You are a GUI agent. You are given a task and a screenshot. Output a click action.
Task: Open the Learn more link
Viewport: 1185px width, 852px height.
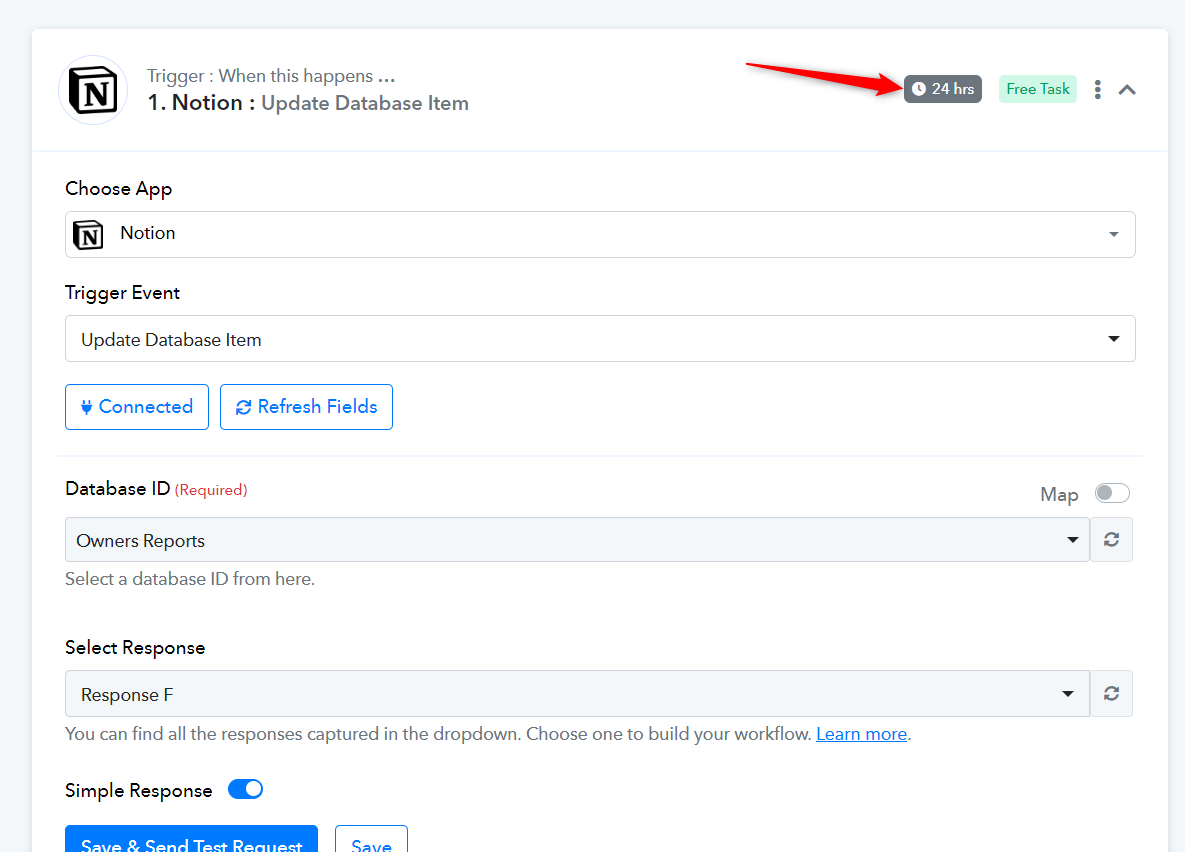point(862,734)
